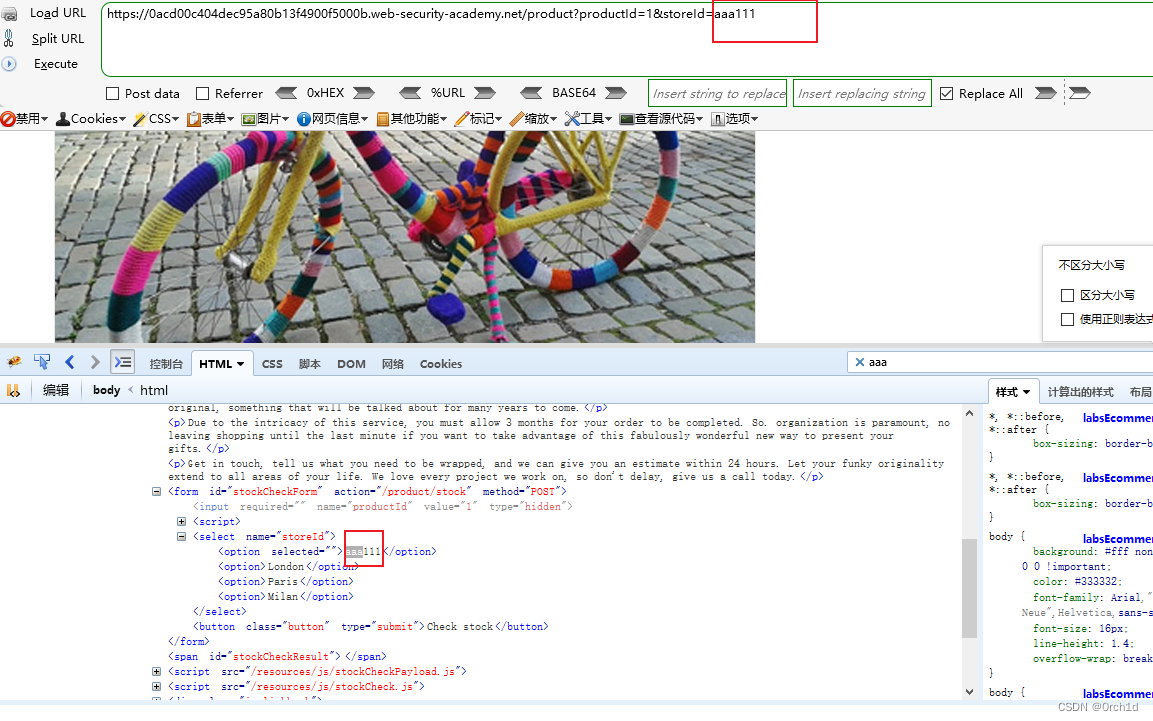
Task: Open the 其他功能 dropdown menu
Action: [411, 118]
